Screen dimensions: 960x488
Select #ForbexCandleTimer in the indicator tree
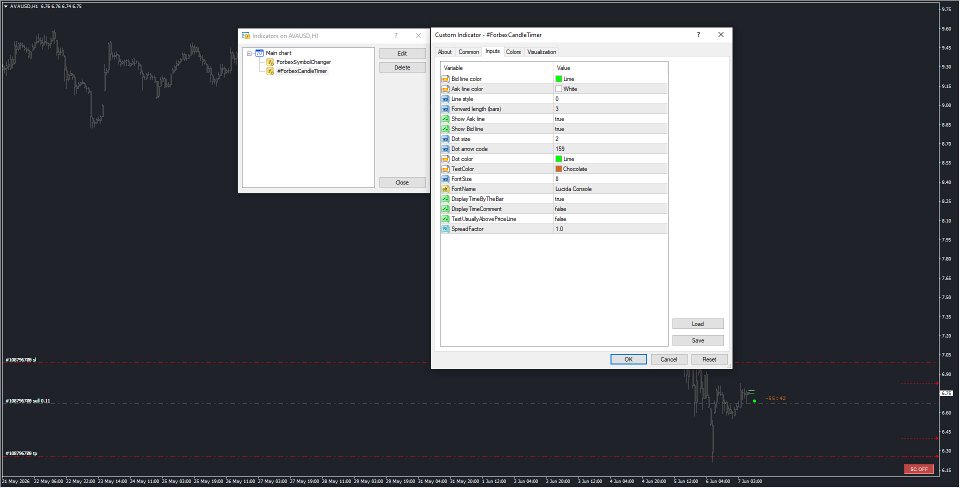tap(302, 71)
